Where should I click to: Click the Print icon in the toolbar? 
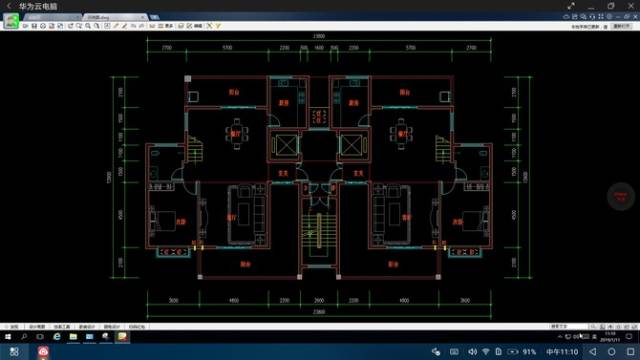(52, 26)
